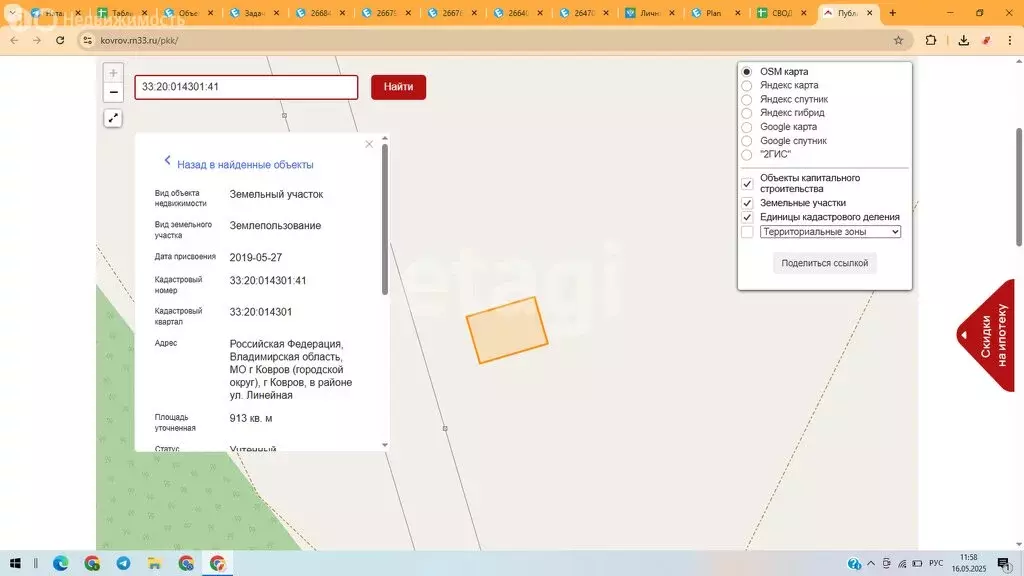
Task: Expand the Скидки на ипотеку side panel
Action: click(963, 335)
